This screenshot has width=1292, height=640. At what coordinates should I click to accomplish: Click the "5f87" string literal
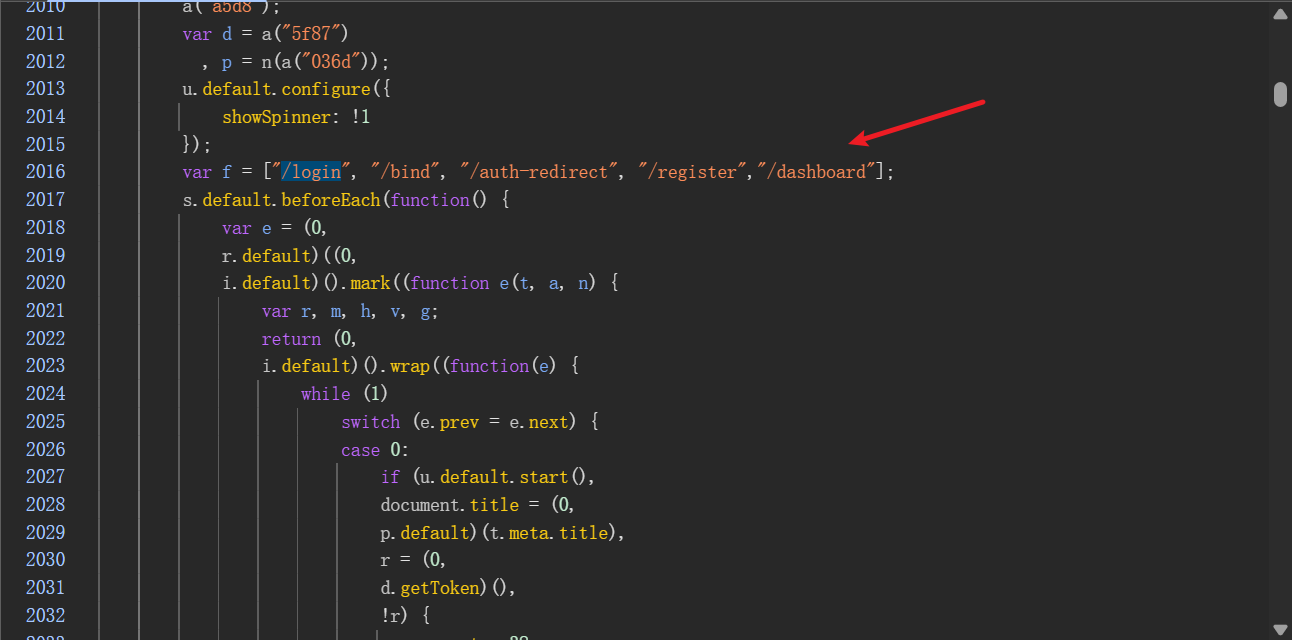(x=316, y=34)
